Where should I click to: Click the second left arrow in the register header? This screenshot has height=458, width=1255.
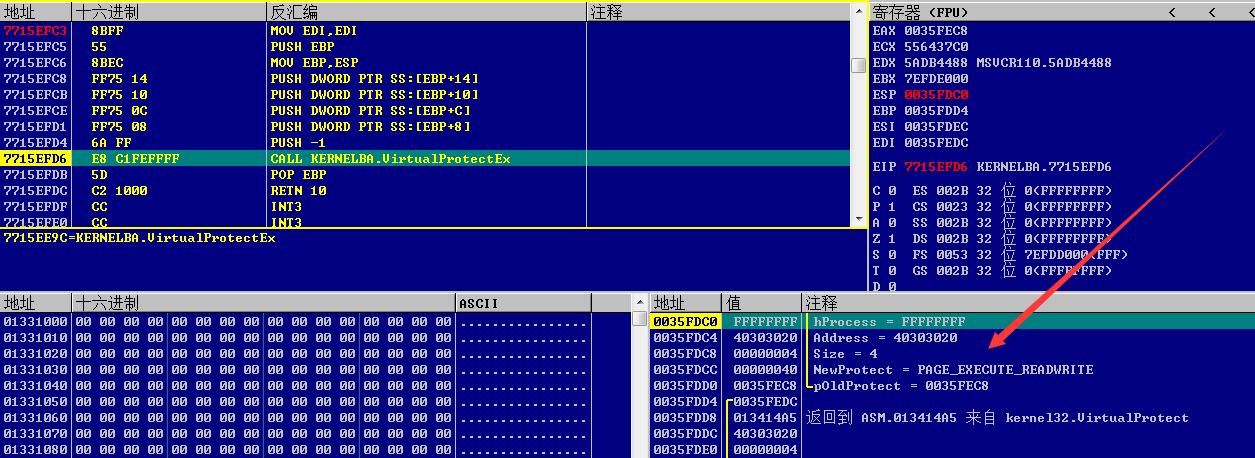1211,12
